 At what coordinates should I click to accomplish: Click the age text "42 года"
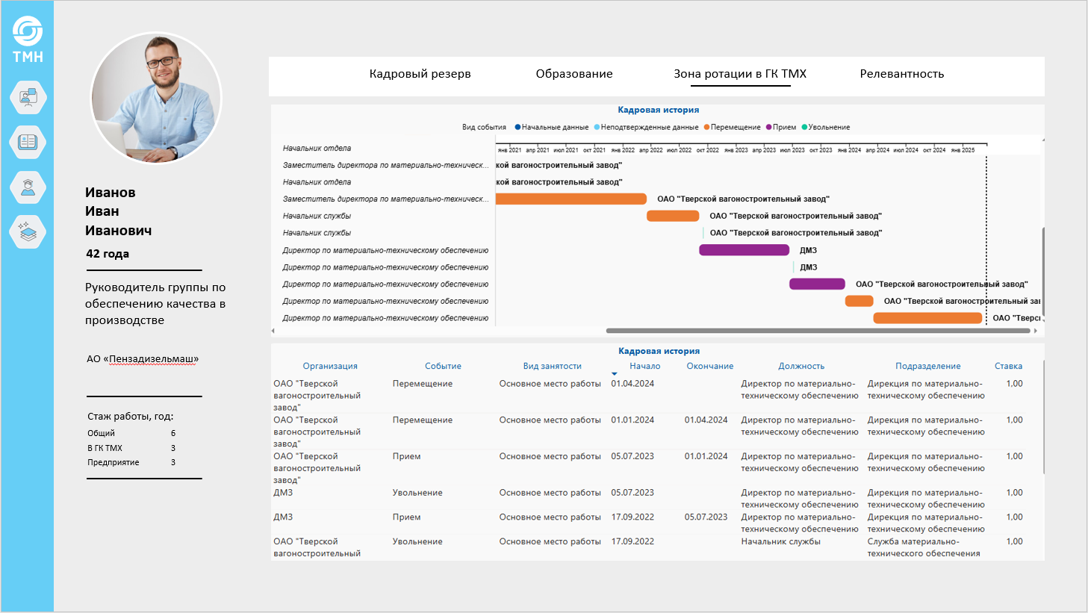[x=108, y=254]
